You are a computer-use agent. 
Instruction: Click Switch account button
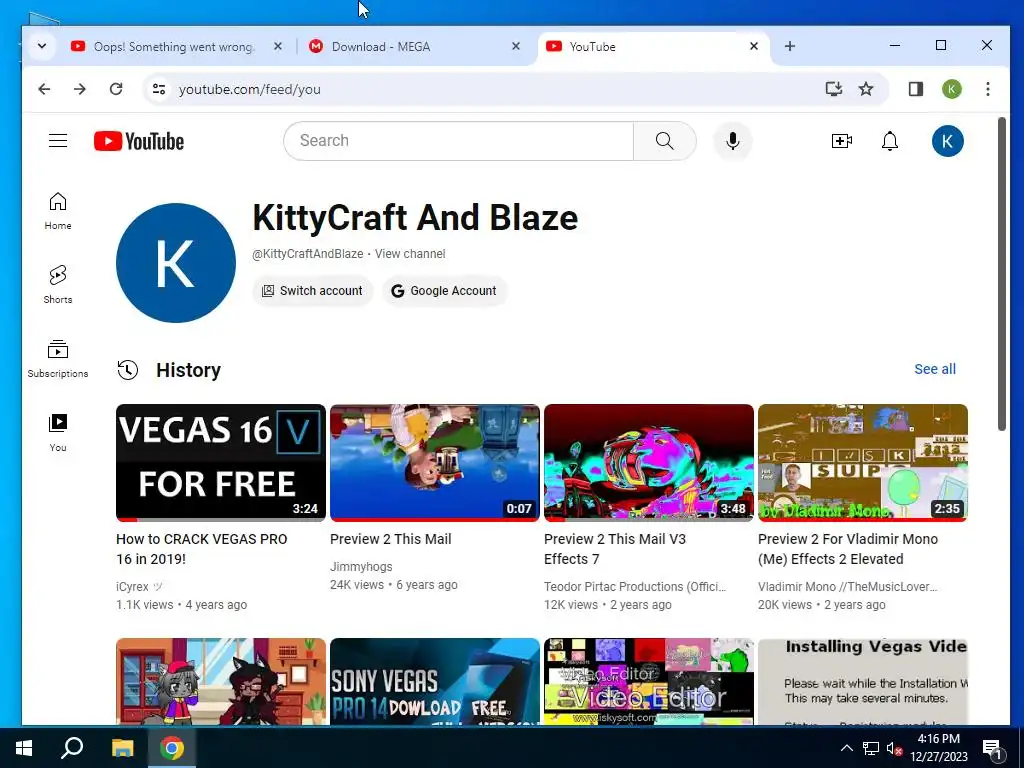tap(313, 291)
